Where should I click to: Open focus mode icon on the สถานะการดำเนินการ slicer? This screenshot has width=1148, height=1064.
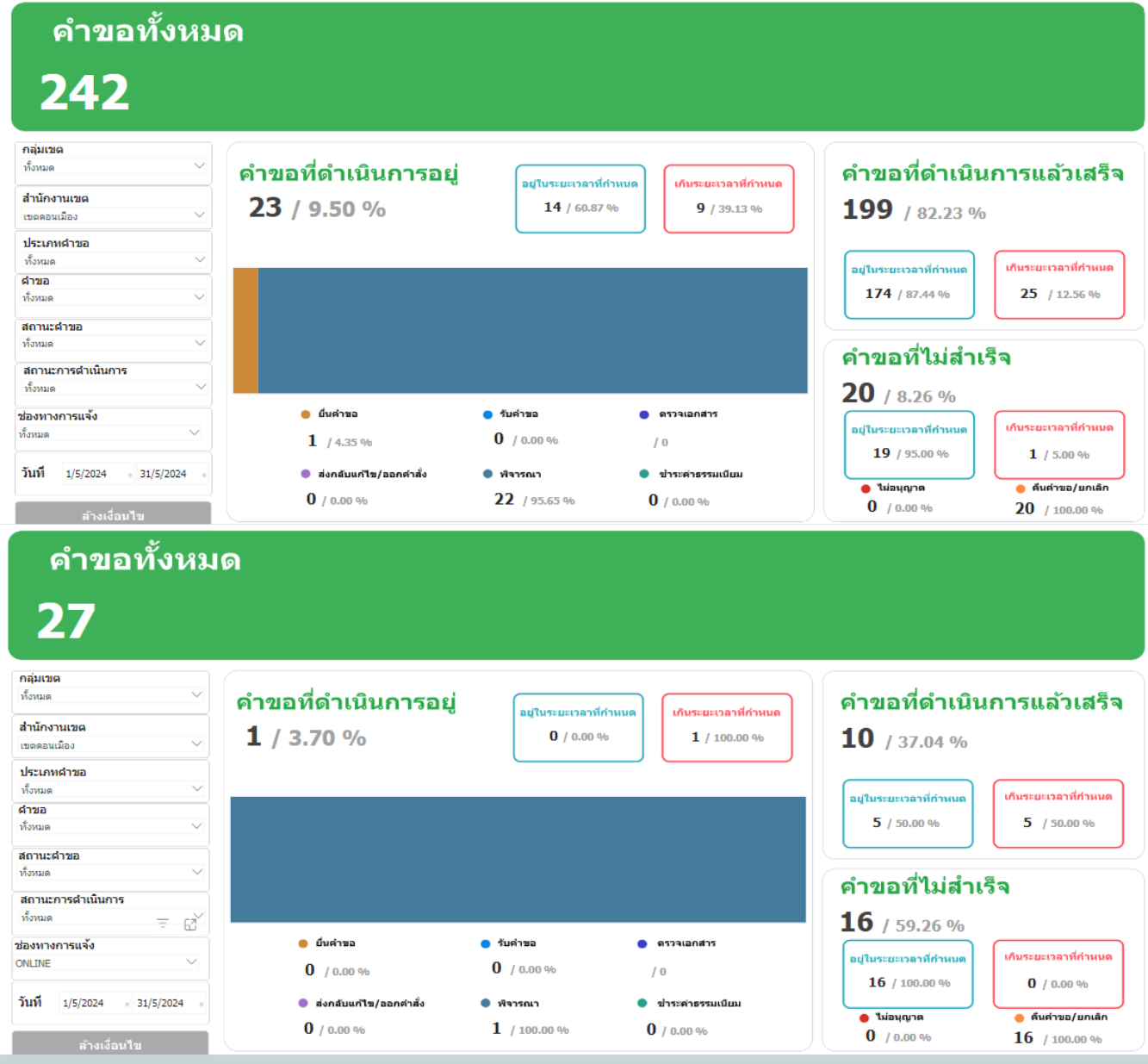pos(190,924)
